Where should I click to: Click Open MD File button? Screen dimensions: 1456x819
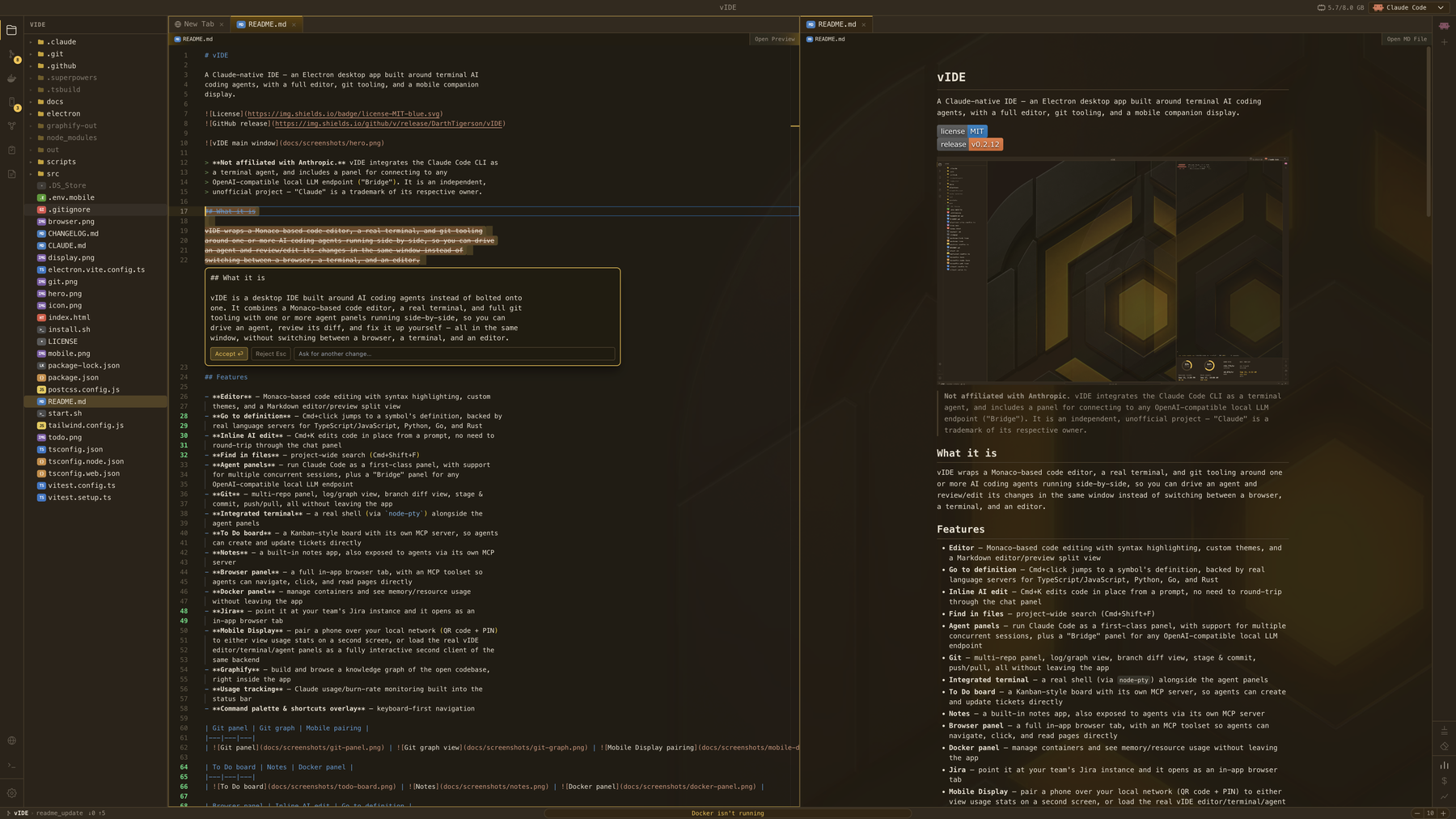point(1407,39)
